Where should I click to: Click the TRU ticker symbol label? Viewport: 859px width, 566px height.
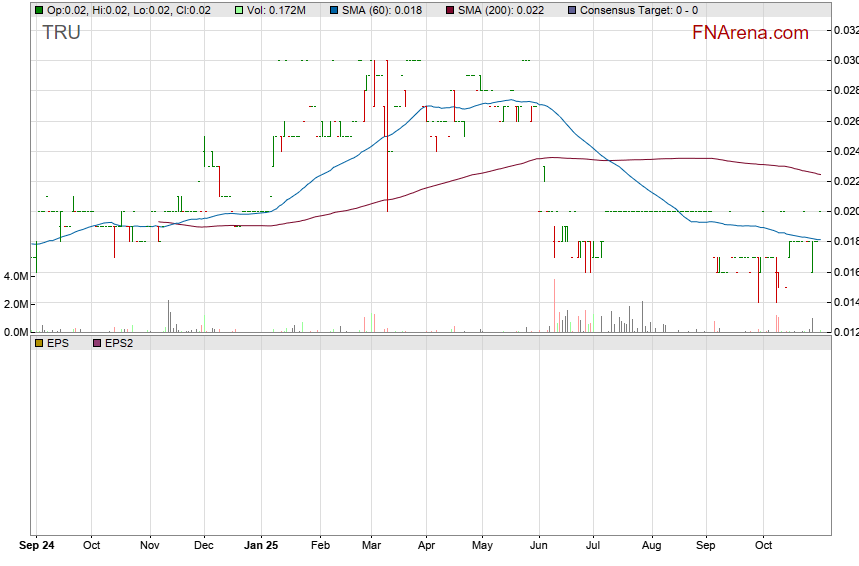61,33
